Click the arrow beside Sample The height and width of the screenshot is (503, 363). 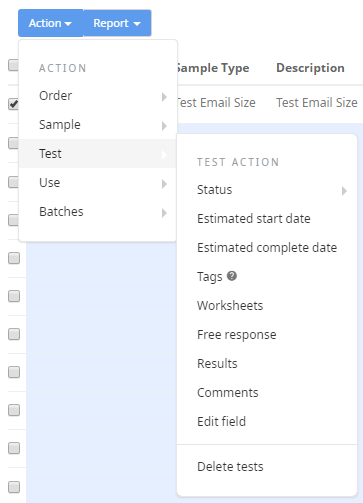(x=164, y=126)
